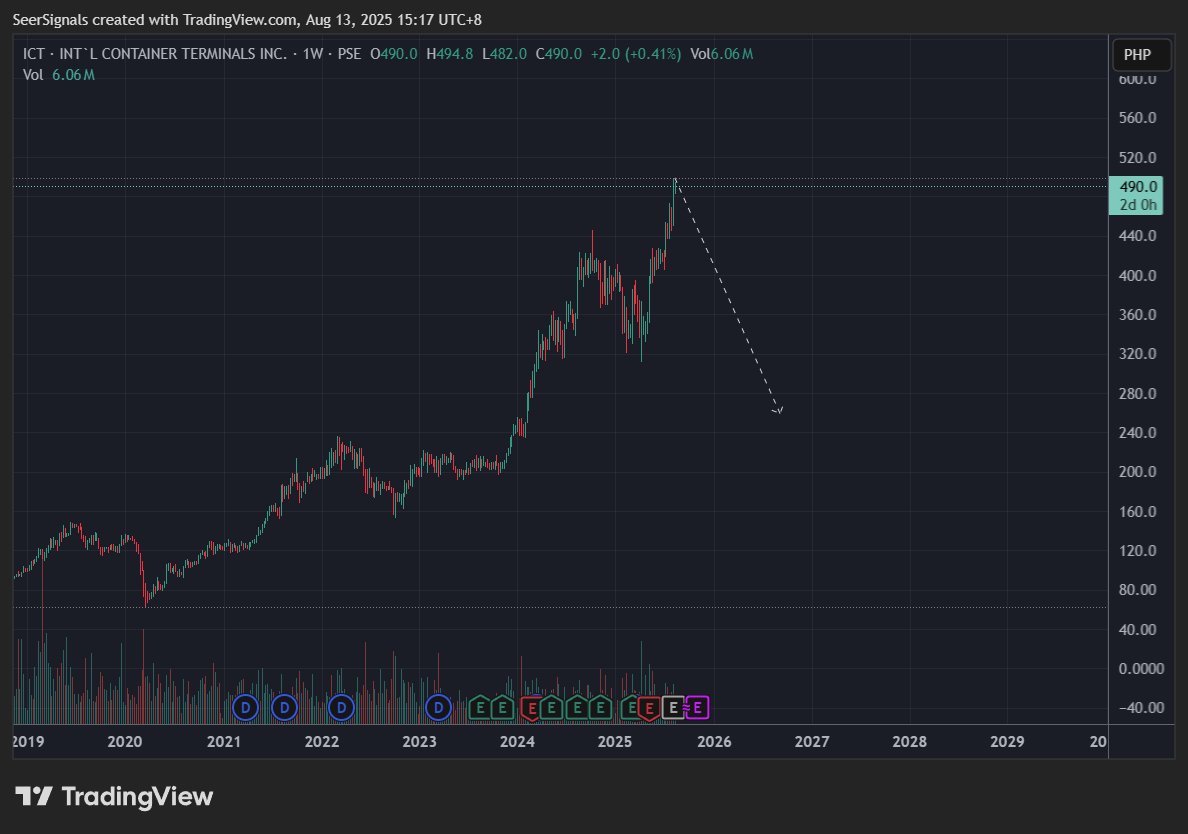Click the close value C490.0
Viewport: 1188px width, 834px height.
[x=558, y=54]
